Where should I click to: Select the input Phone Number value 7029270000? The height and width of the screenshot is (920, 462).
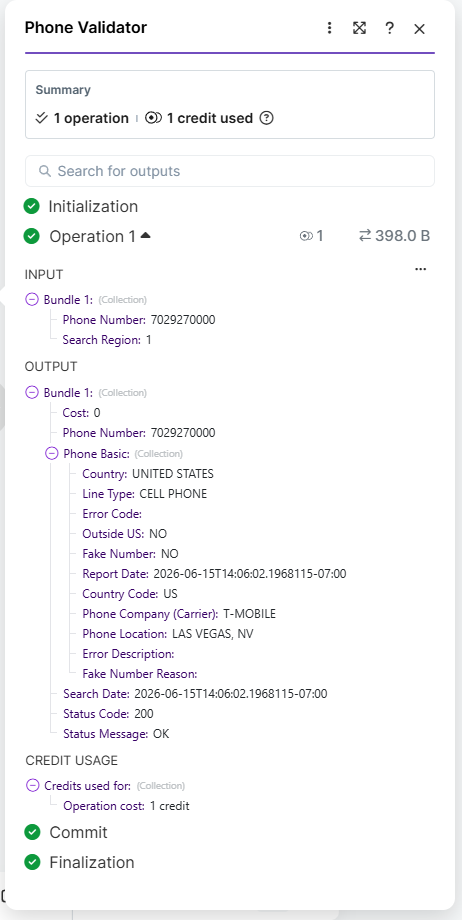coord(183,320)
